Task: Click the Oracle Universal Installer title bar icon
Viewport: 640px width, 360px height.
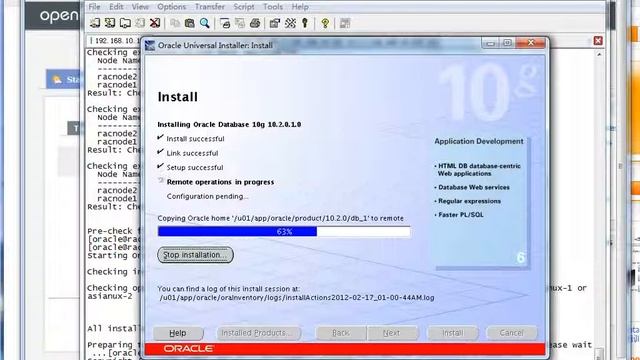Action: pos(150,45)
